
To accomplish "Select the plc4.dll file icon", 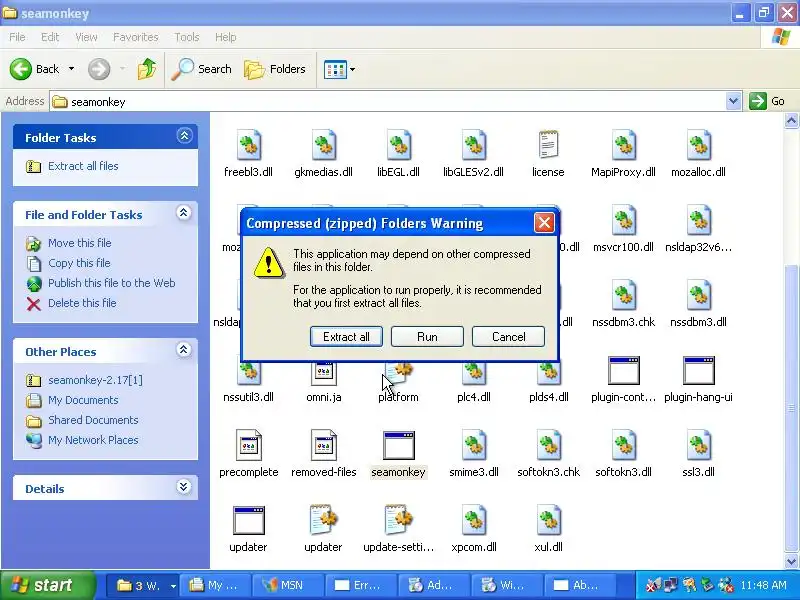I will click(x=473, y=373).
